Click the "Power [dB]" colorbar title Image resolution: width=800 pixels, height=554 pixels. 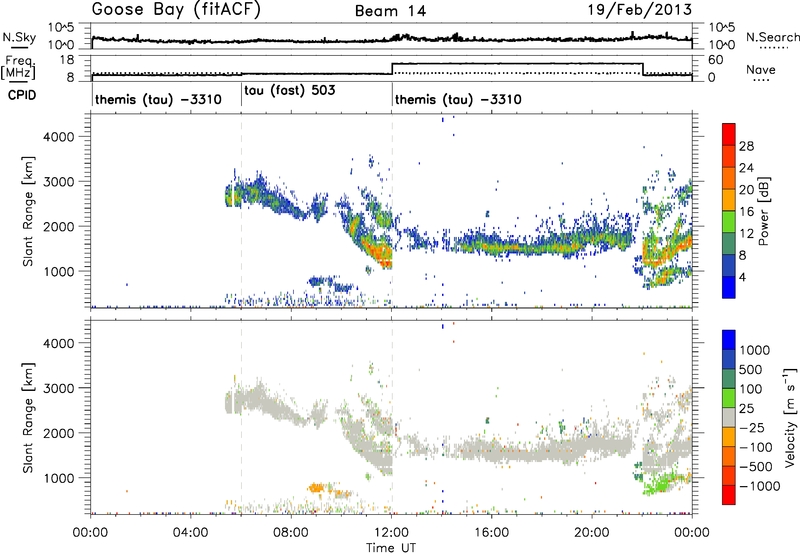point(763,211)
